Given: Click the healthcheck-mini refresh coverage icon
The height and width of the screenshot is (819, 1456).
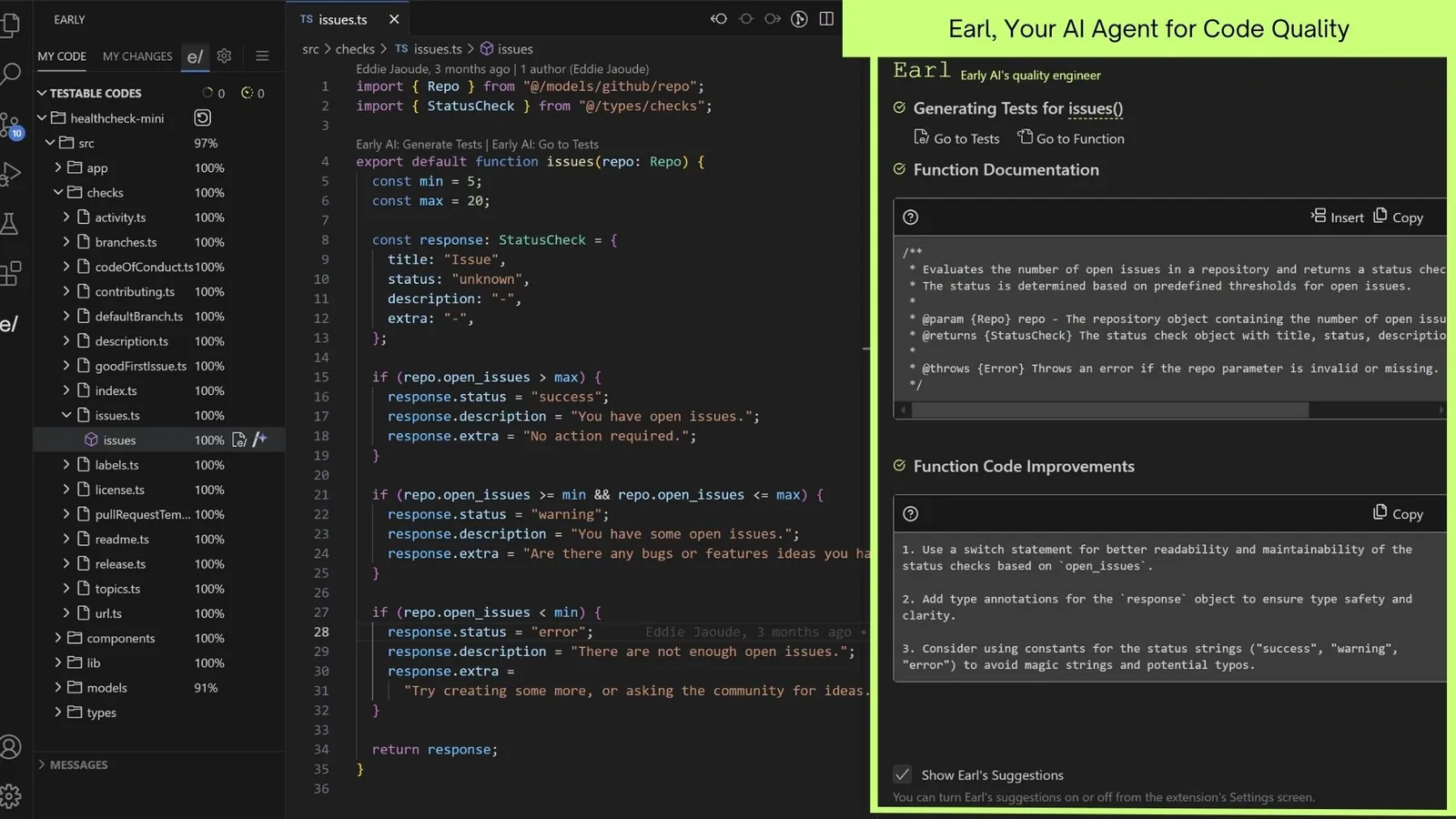Looking at the screenshot, I should pyautogui.click(x=202, y=117).
